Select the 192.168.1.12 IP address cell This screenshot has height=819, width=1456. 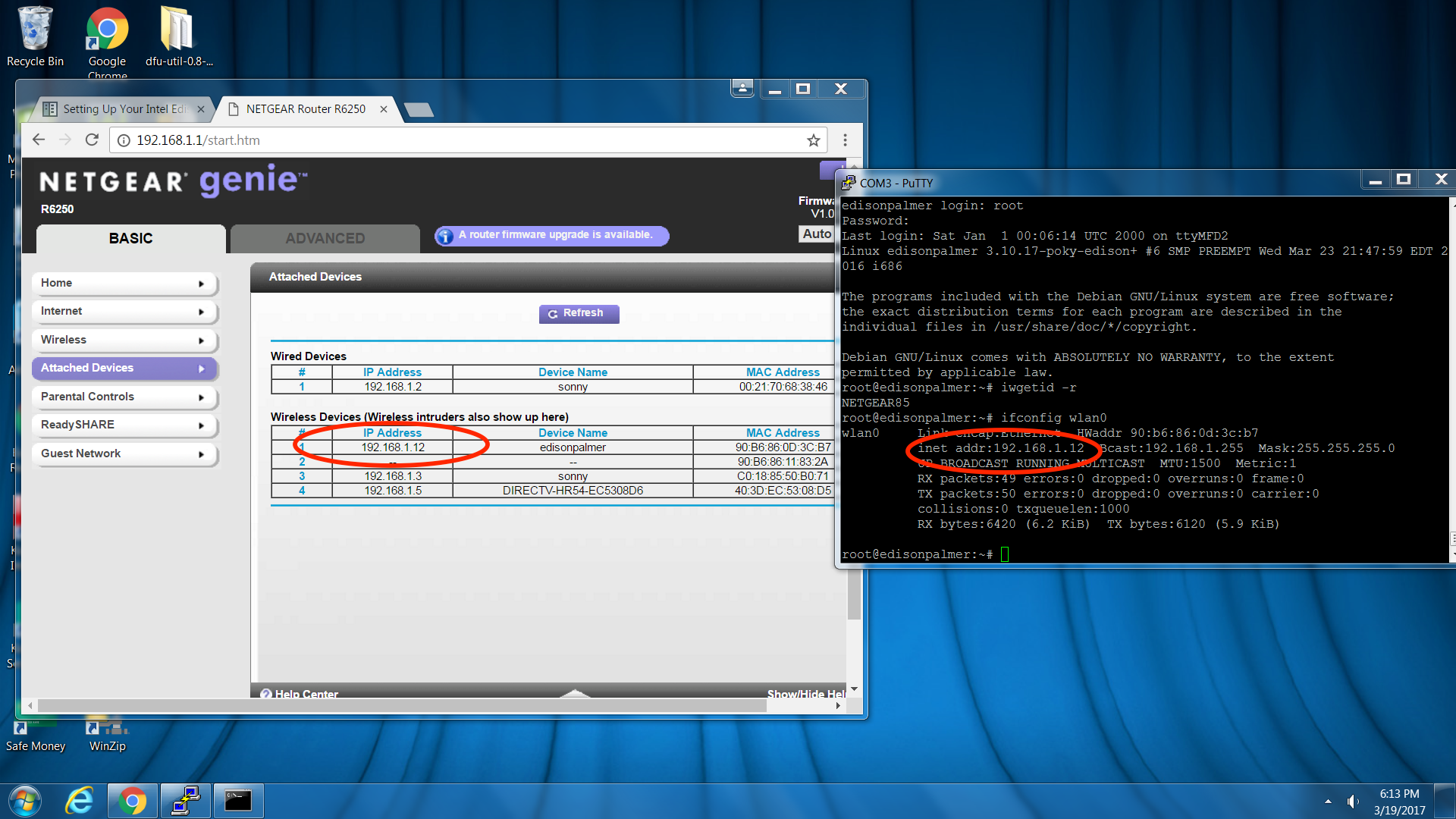(392, 447)
